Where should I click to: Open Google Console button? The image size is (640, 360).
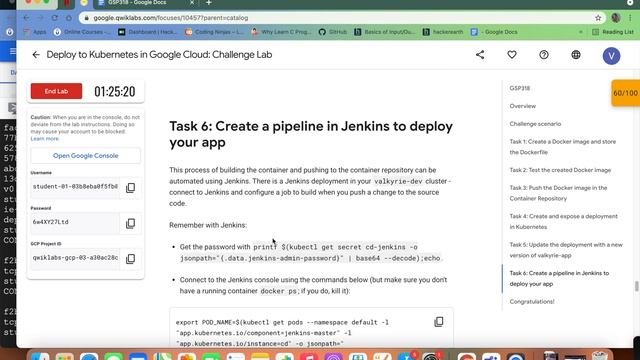point(85,156)
